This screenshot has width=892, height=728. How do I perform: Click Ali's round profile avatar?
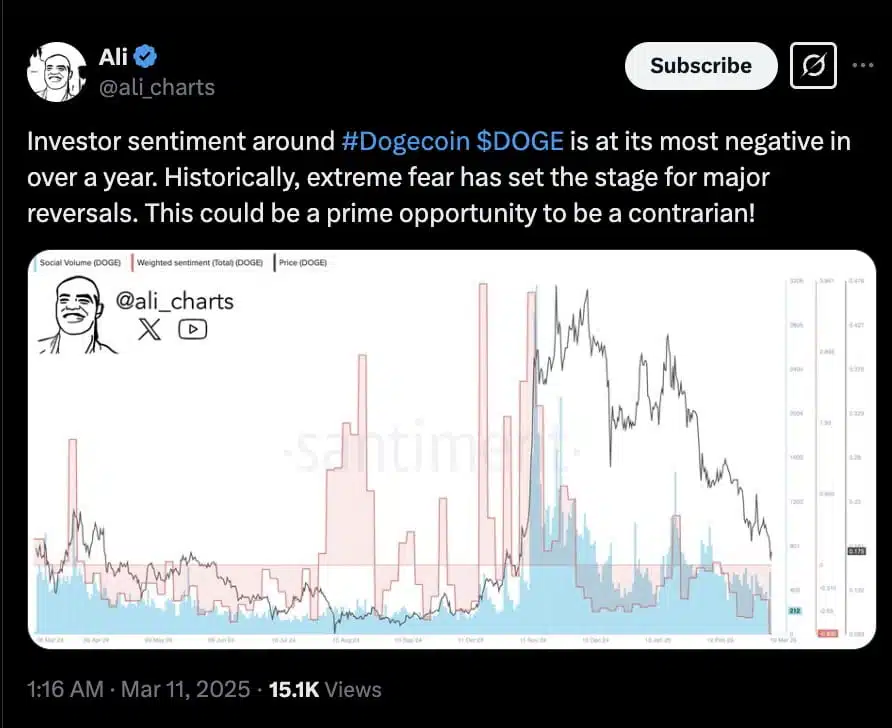coord(55,72)
